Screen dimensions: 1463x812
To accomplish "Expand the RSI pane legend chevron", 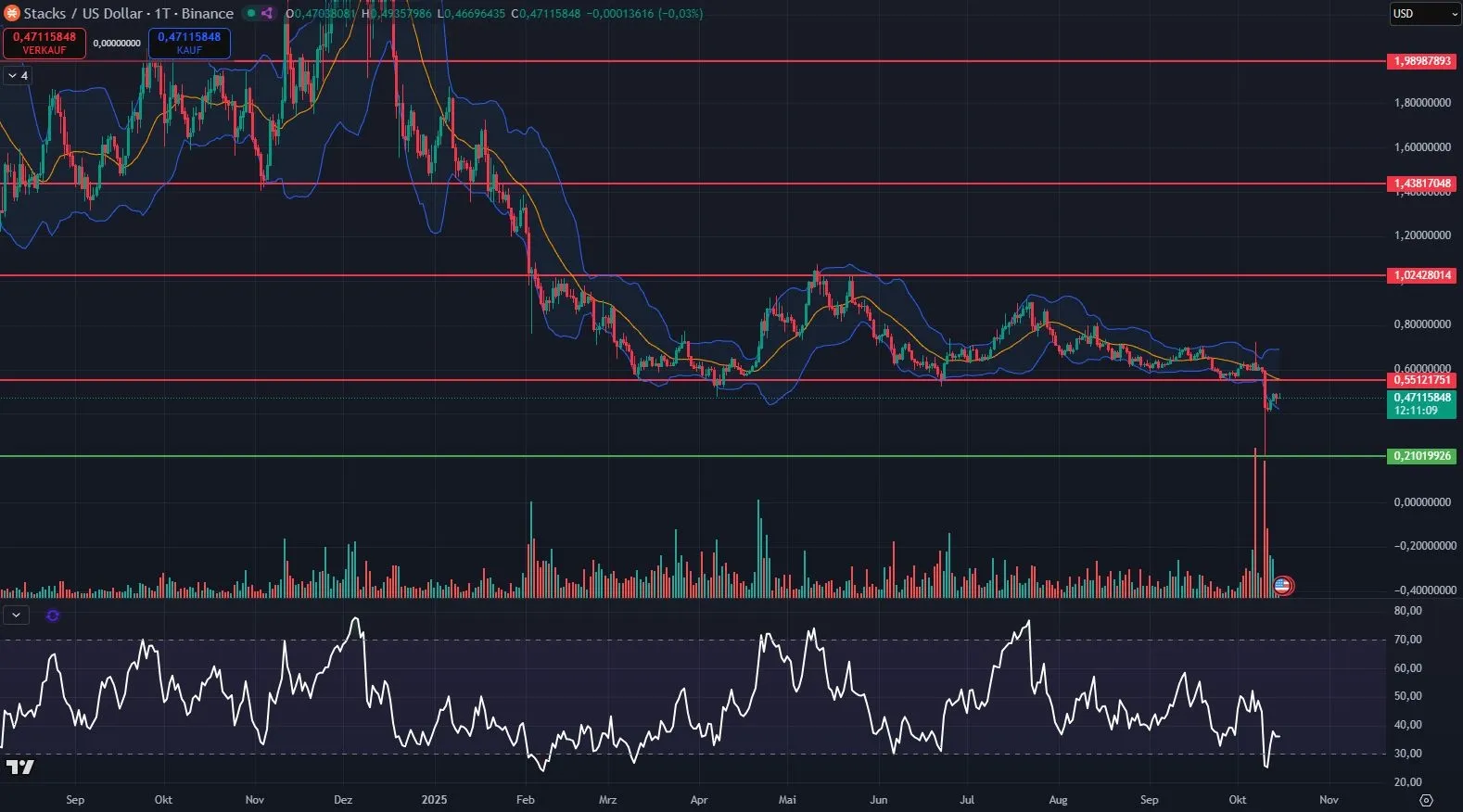I will [16, 615].
